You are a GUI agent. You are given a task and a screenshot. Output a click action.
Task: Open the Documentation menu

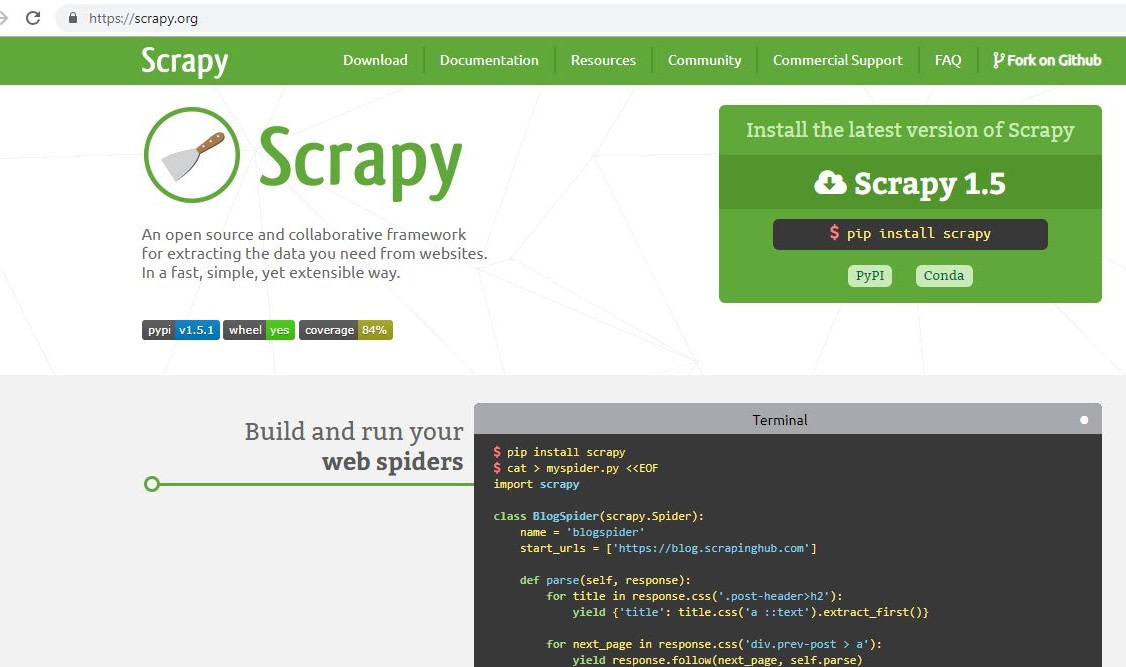point(489,60)
